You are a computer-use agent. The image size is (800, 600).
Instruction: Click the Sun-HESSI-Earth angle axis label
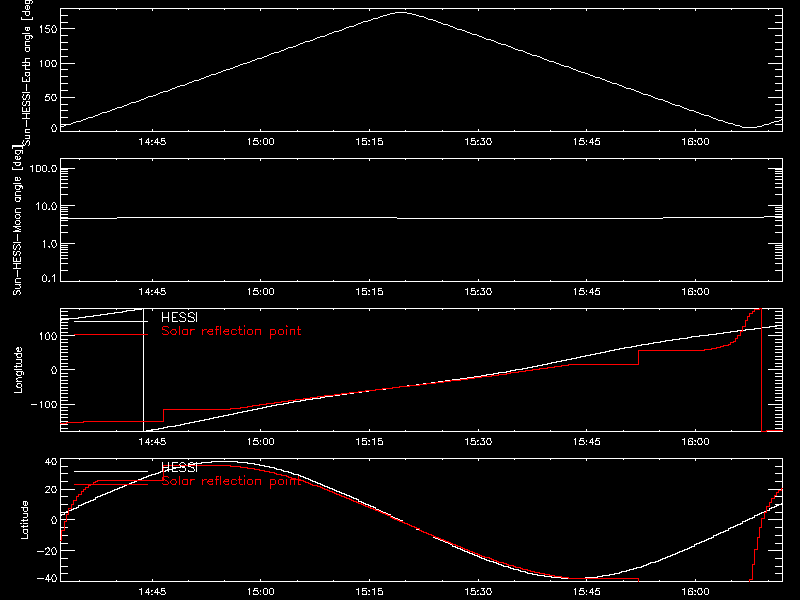pos(27,71)
